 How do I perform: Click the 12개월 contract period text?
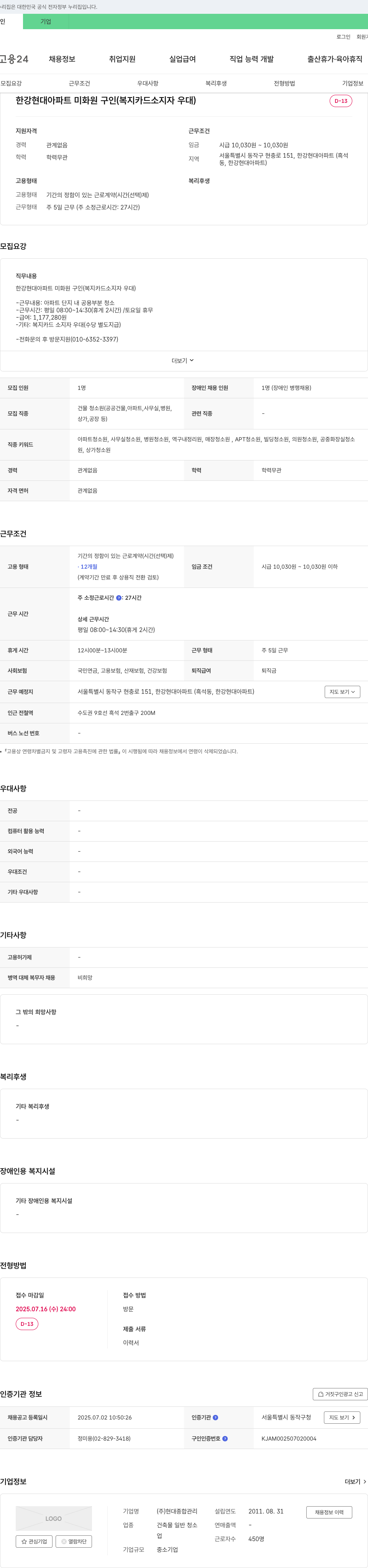coord(89,567)
